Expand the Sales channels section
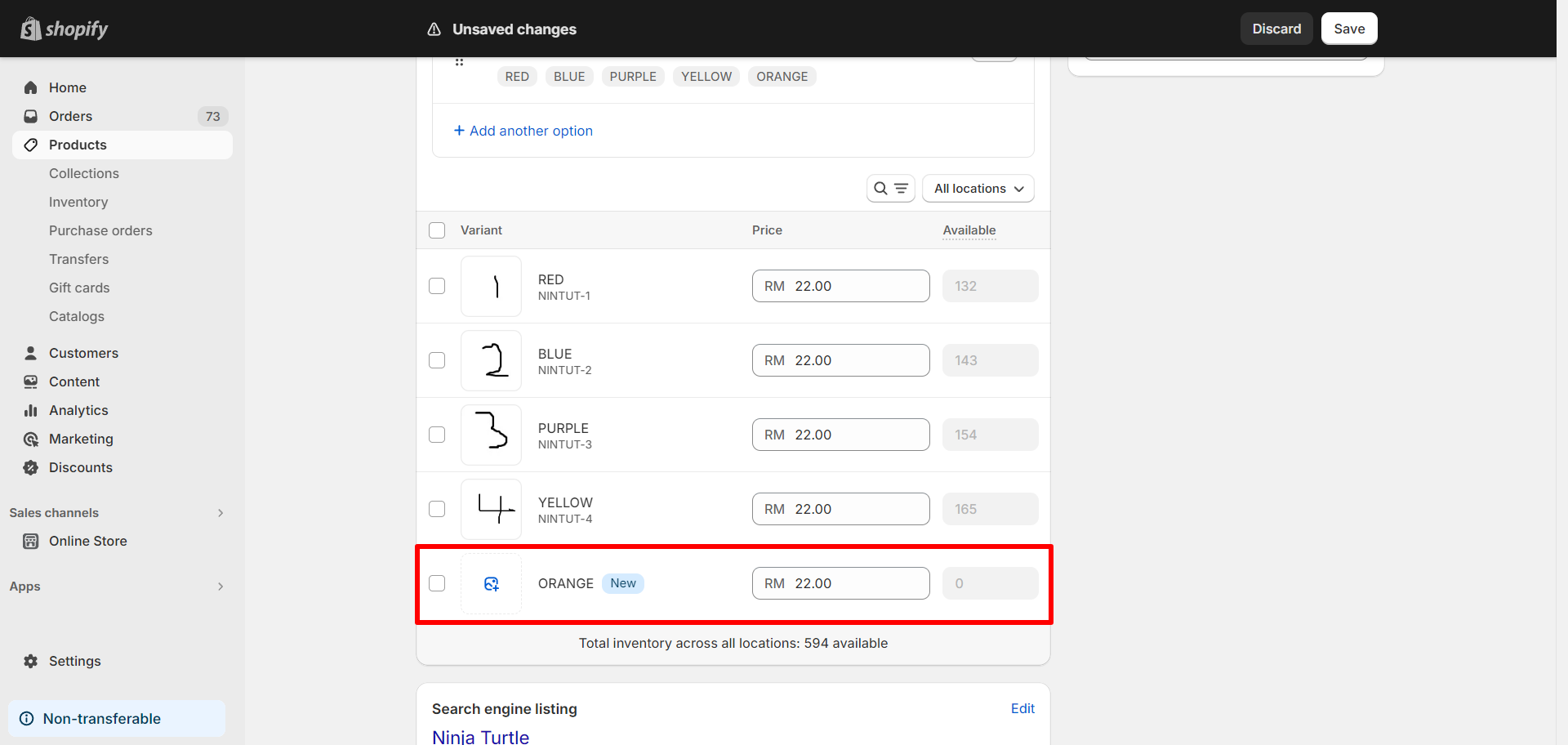Viewport: 1568px width, 745px height. click(x=220, y=513)
